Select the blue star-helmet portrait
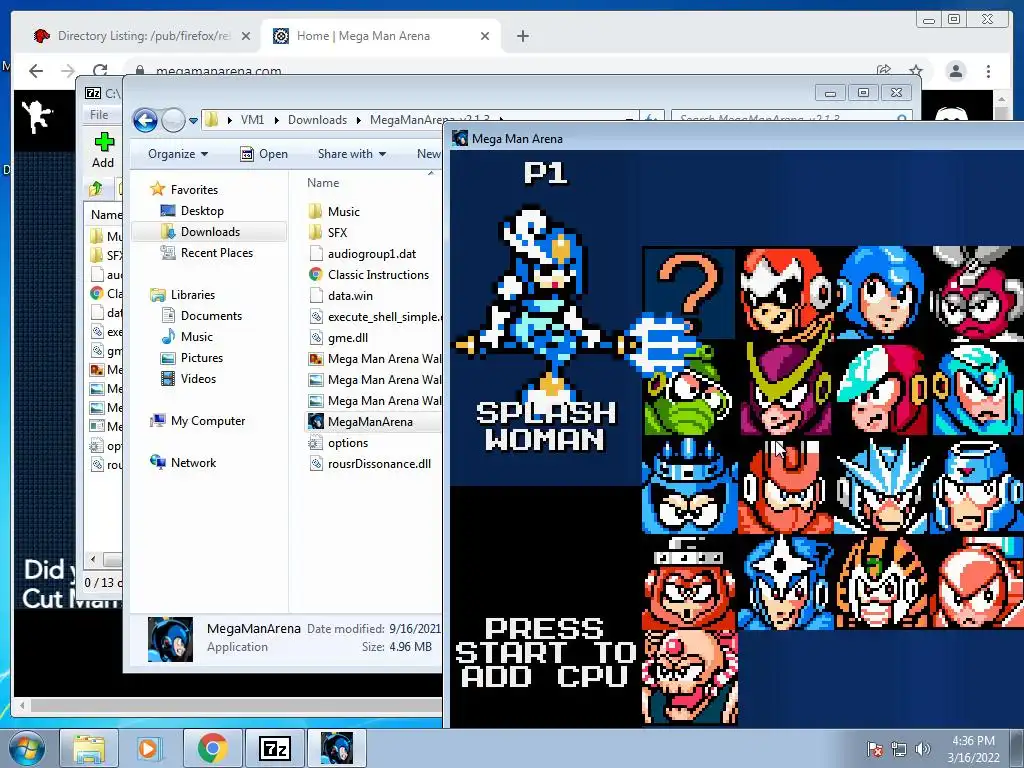Viewport: 1024px width, 768px height. [786, 582]
